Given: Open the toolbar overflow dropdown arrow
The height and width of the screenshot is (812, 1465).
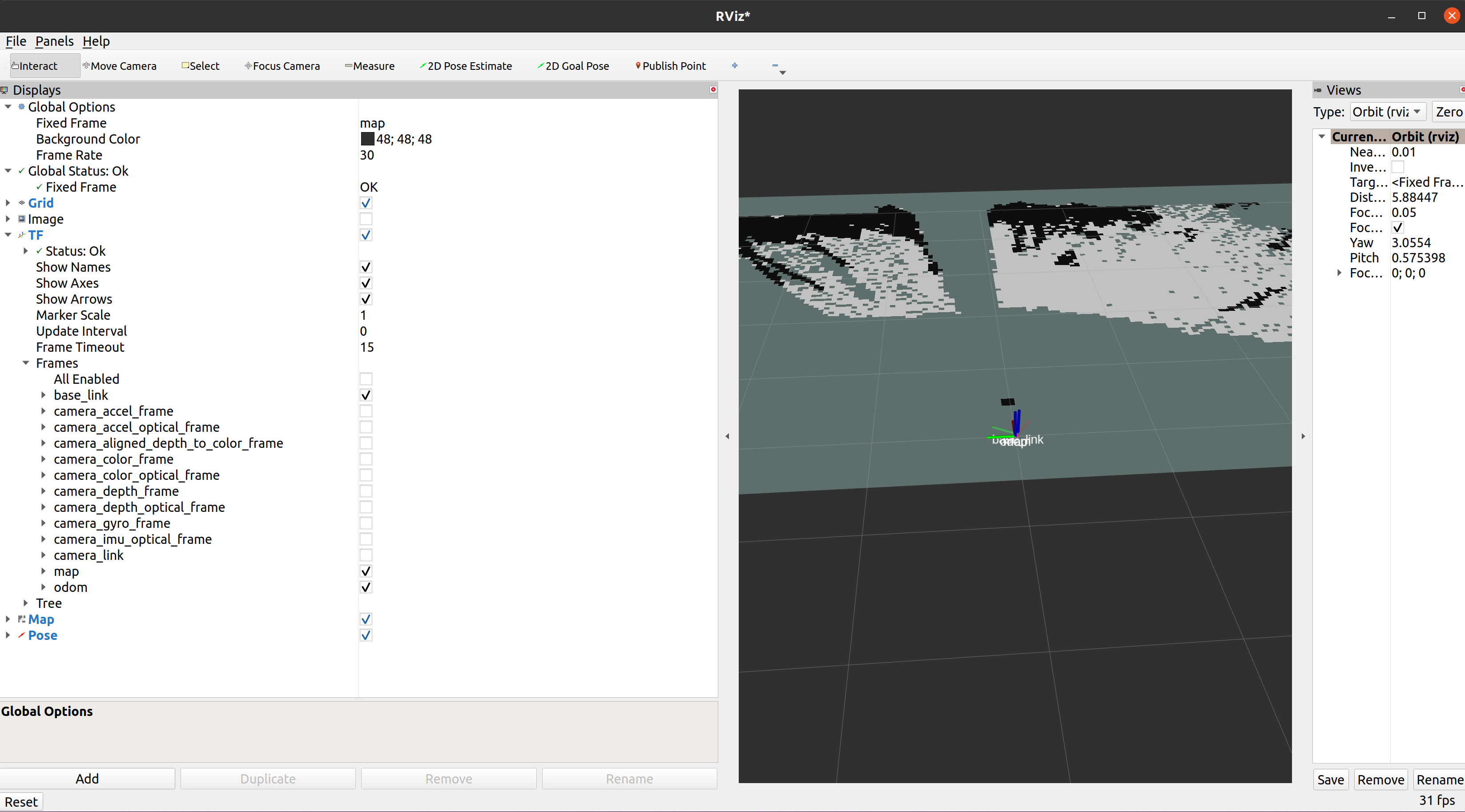Looking at the screenshot, I should click(x=783, y=72).
